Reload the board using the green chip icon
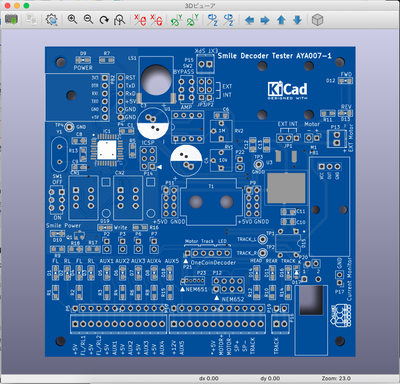 pos(11,20)
